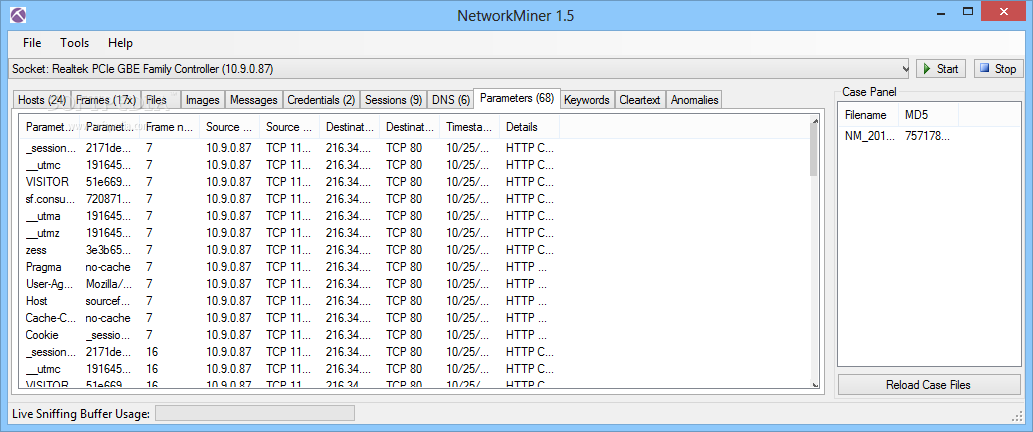Select _session... row in frame 7
The image size is (1033, 432).
click(x=289, y=148)
